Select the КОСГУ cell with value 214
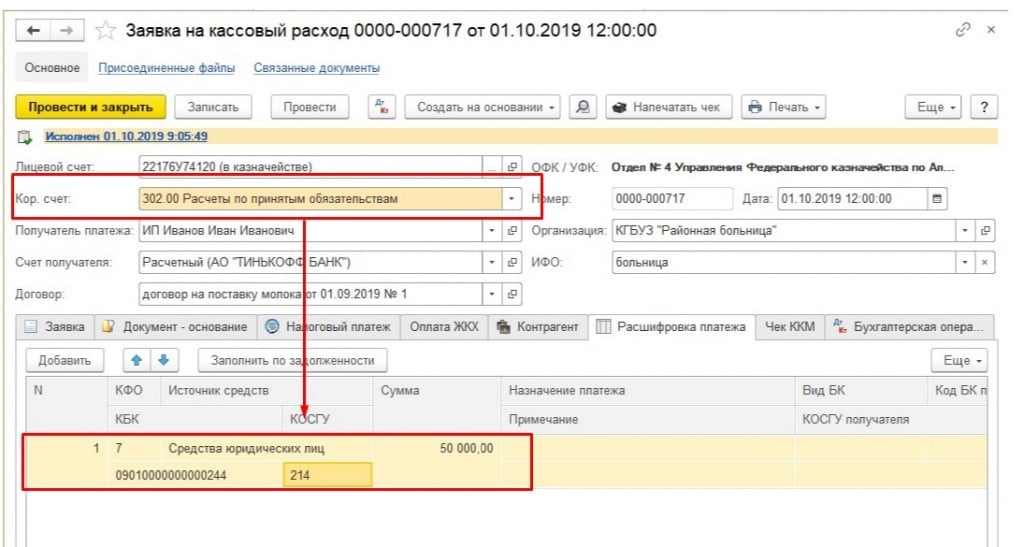Image resolution: width=1024 pixels, height=547 pixels. 327,475
